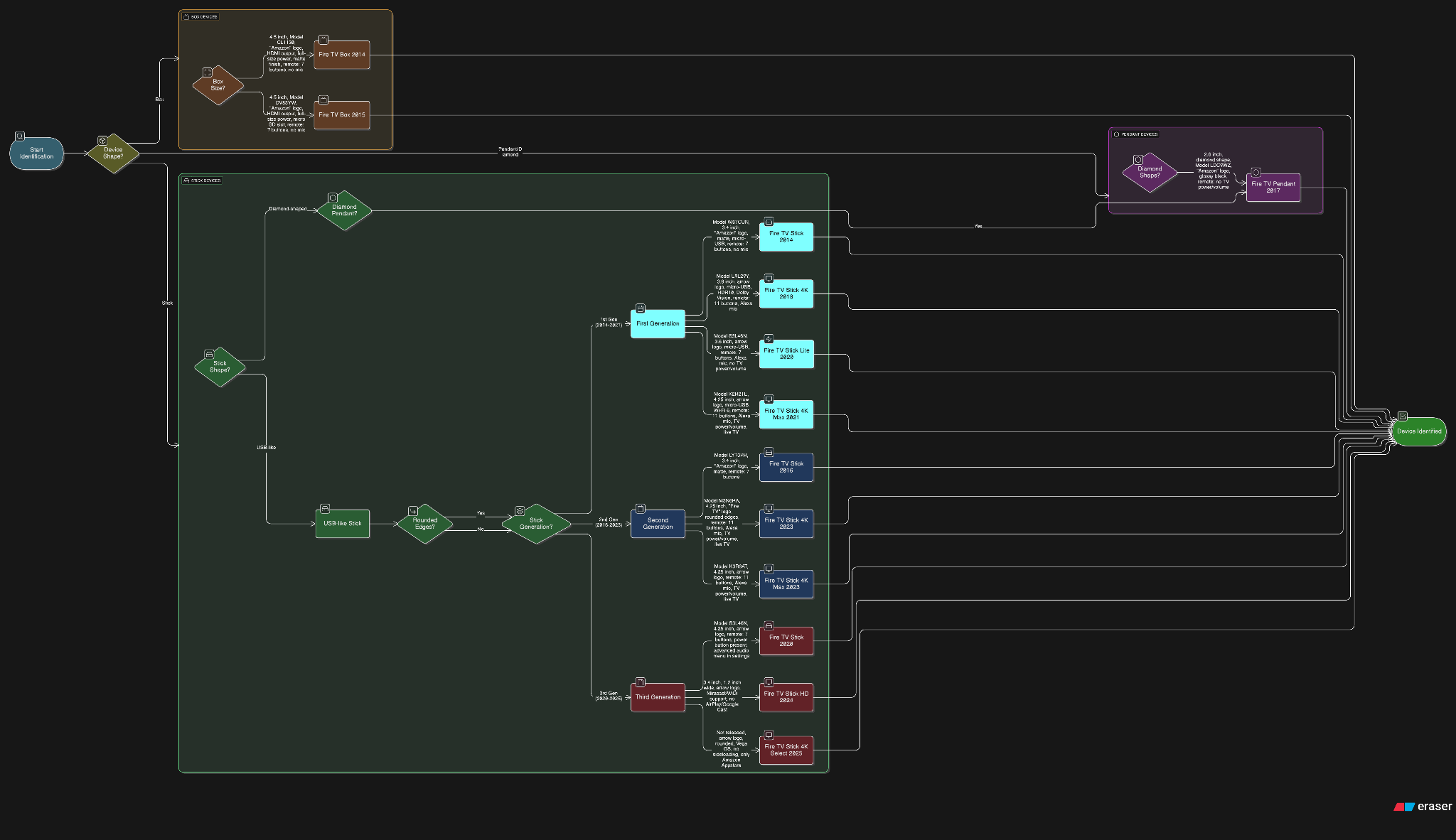The image size is (1456, 840).
Task: Select the Fire TV Box 2015 node
Action: click(x=341, y=115)
